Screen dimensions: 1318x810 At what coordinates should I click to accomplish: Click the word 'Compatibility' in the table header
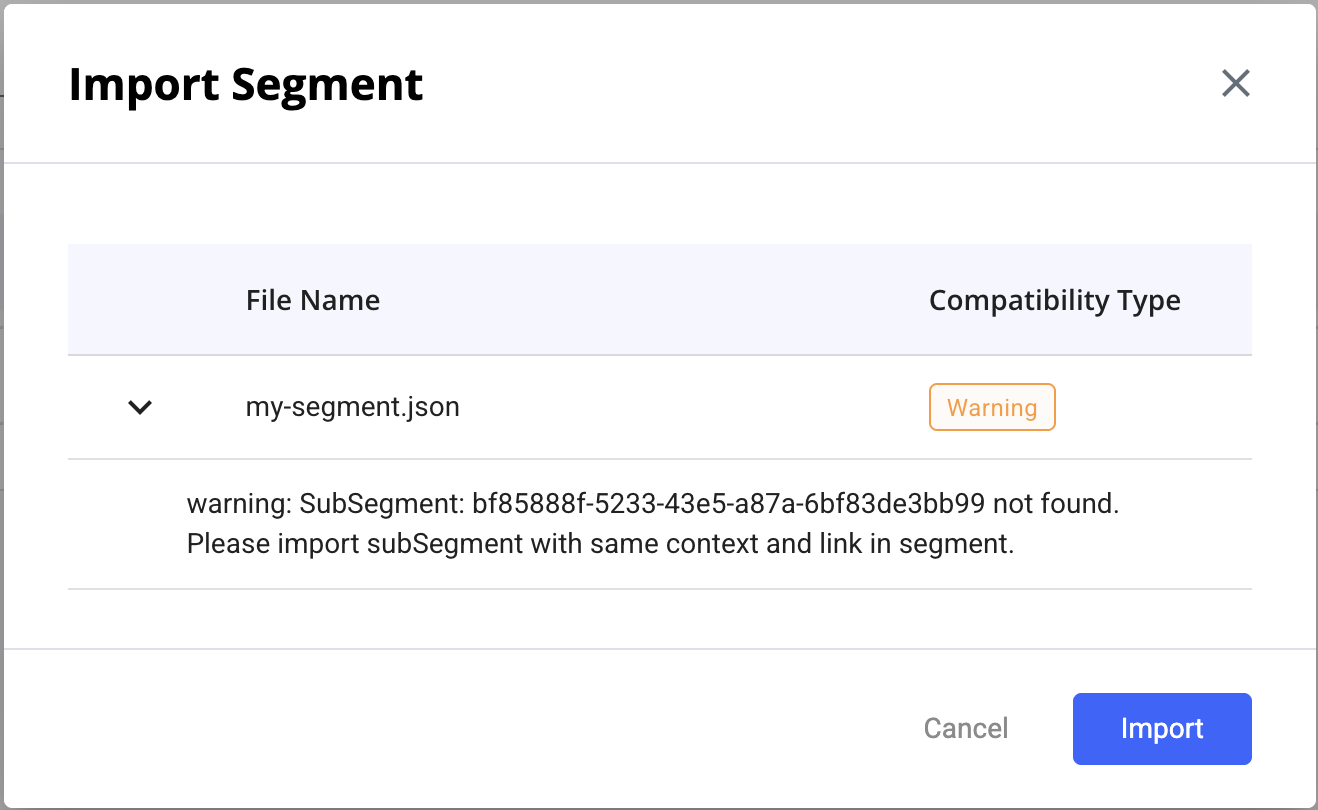tap(1010, 300)
